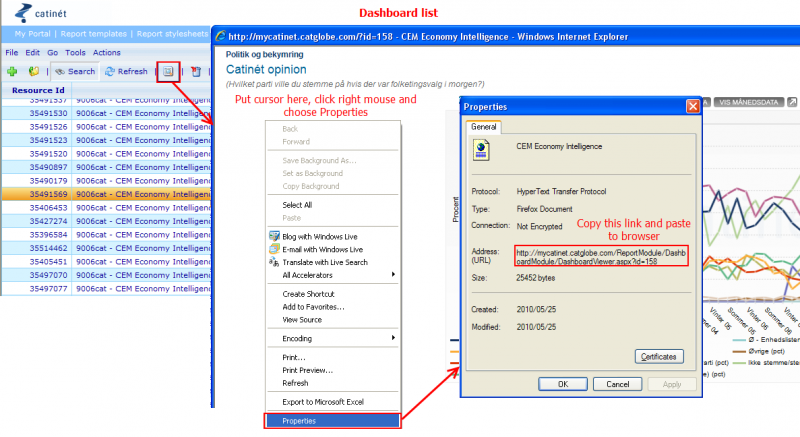Screen dimensions: 800x437
Task: Choose View Source in the context menu
Action: 332,320
